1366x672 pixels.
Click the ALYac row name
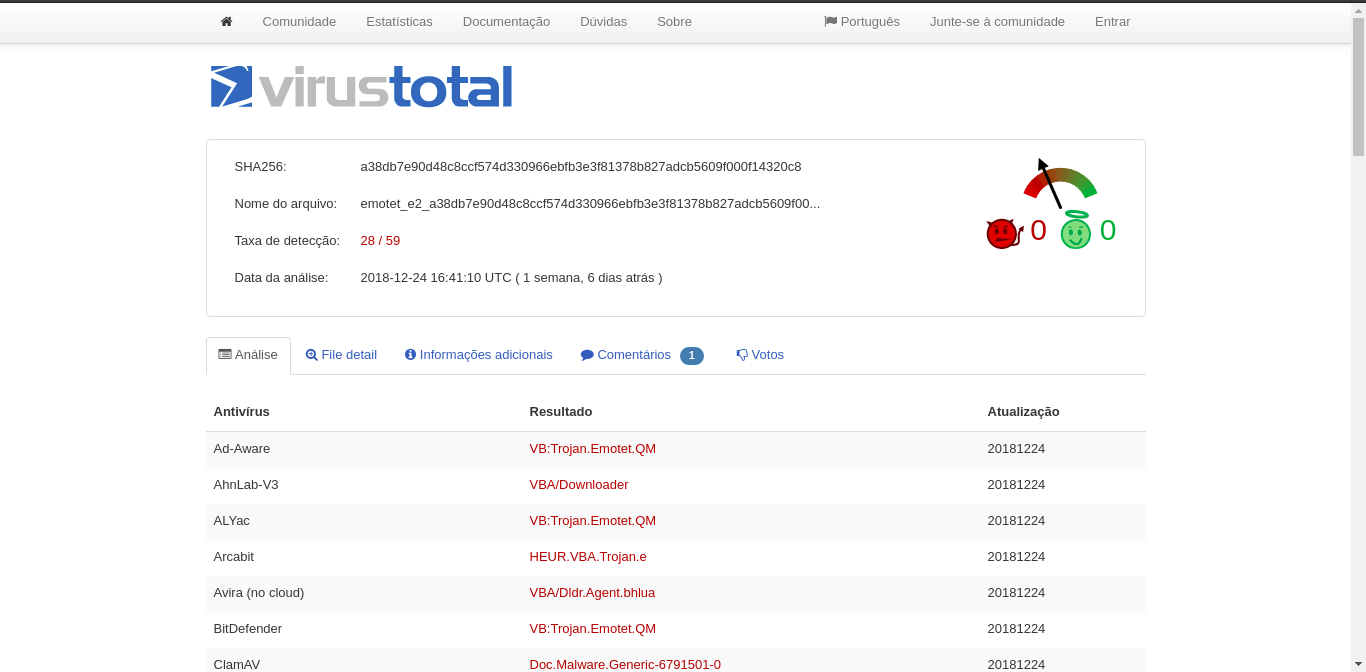coord(232,521)
